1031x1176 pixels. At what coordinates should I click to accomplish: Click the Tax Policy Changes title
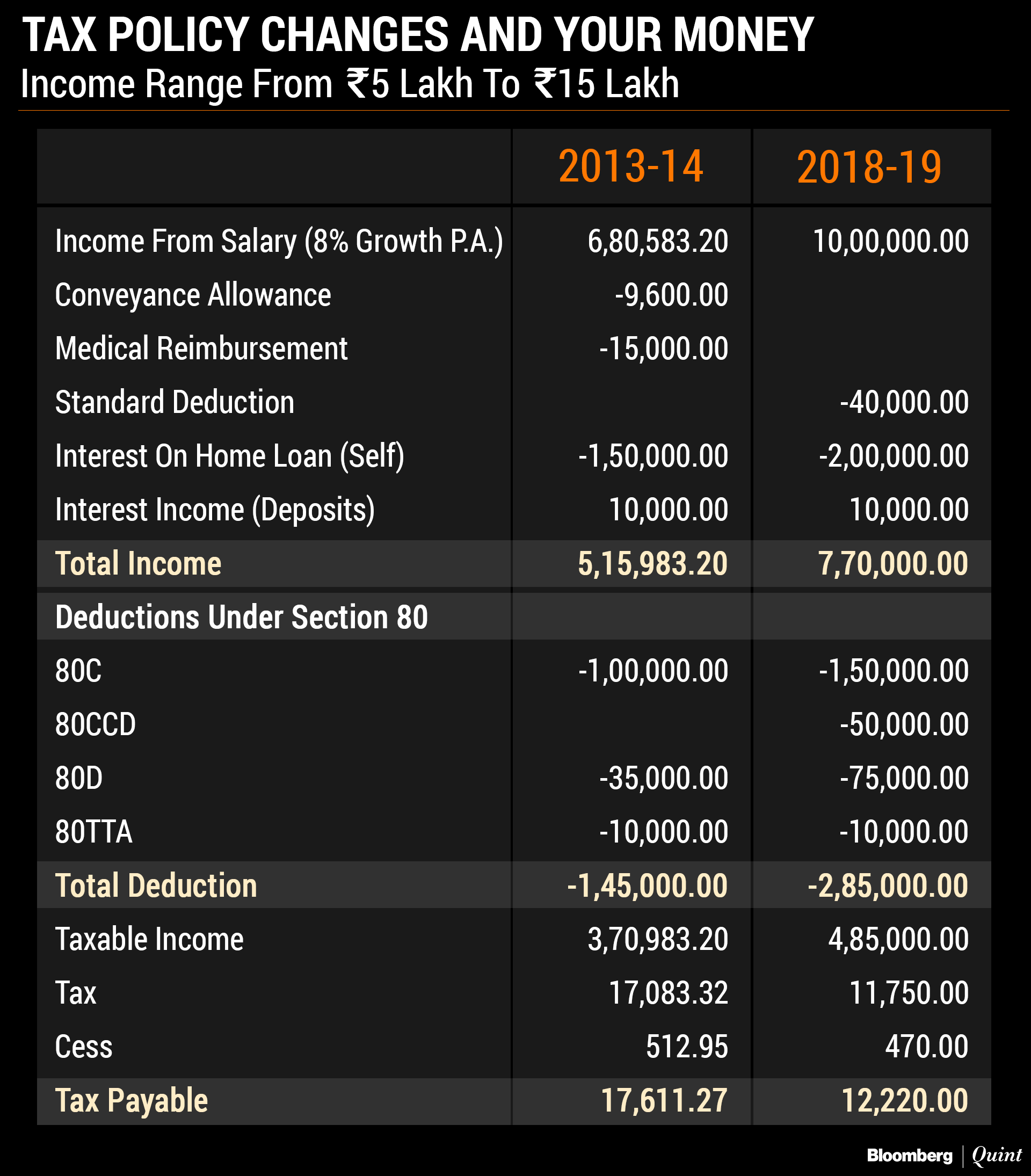click(418, 34)
